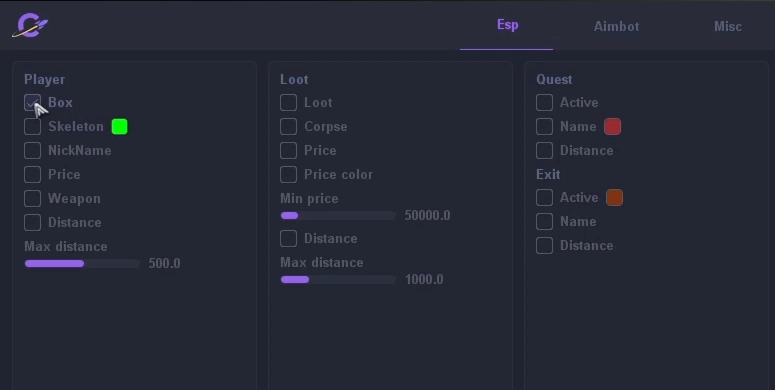This screenshot has height=390, width=775.
Task: Enable the Player Skeleton checkbox
Action: pos(33,127)
